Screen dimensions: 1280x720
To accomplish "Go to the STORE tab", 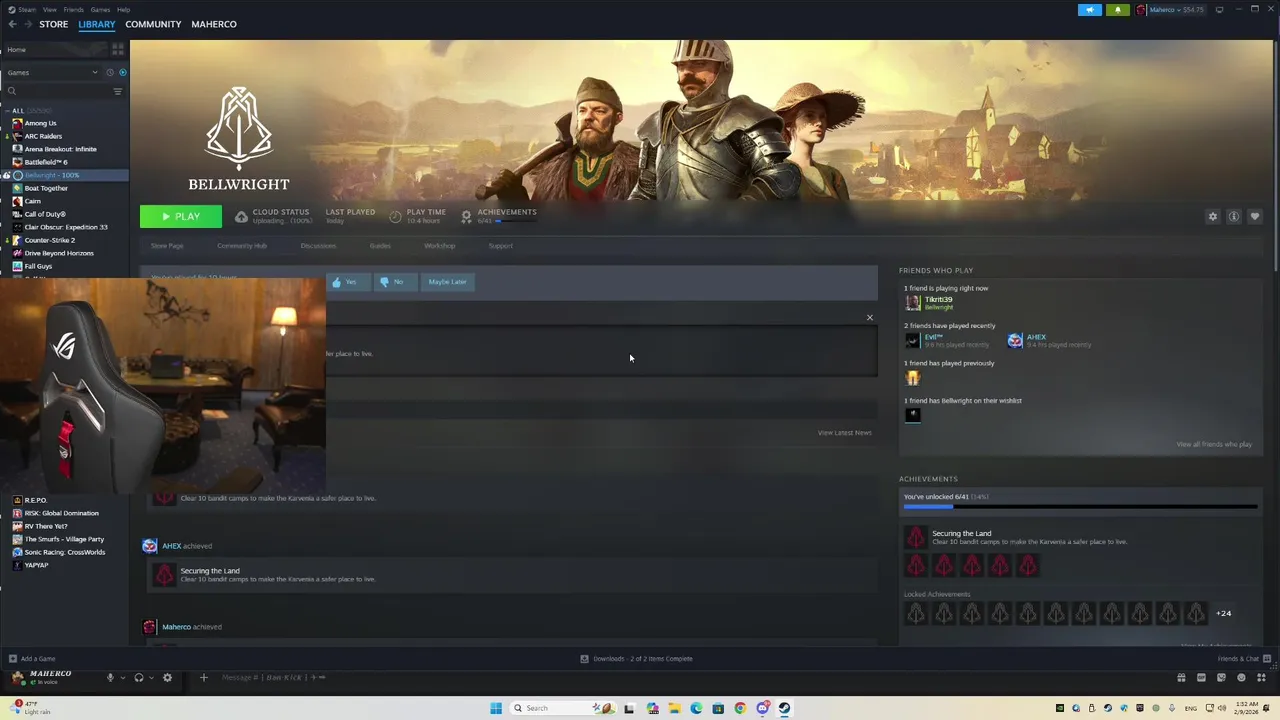I will point(54,24).
